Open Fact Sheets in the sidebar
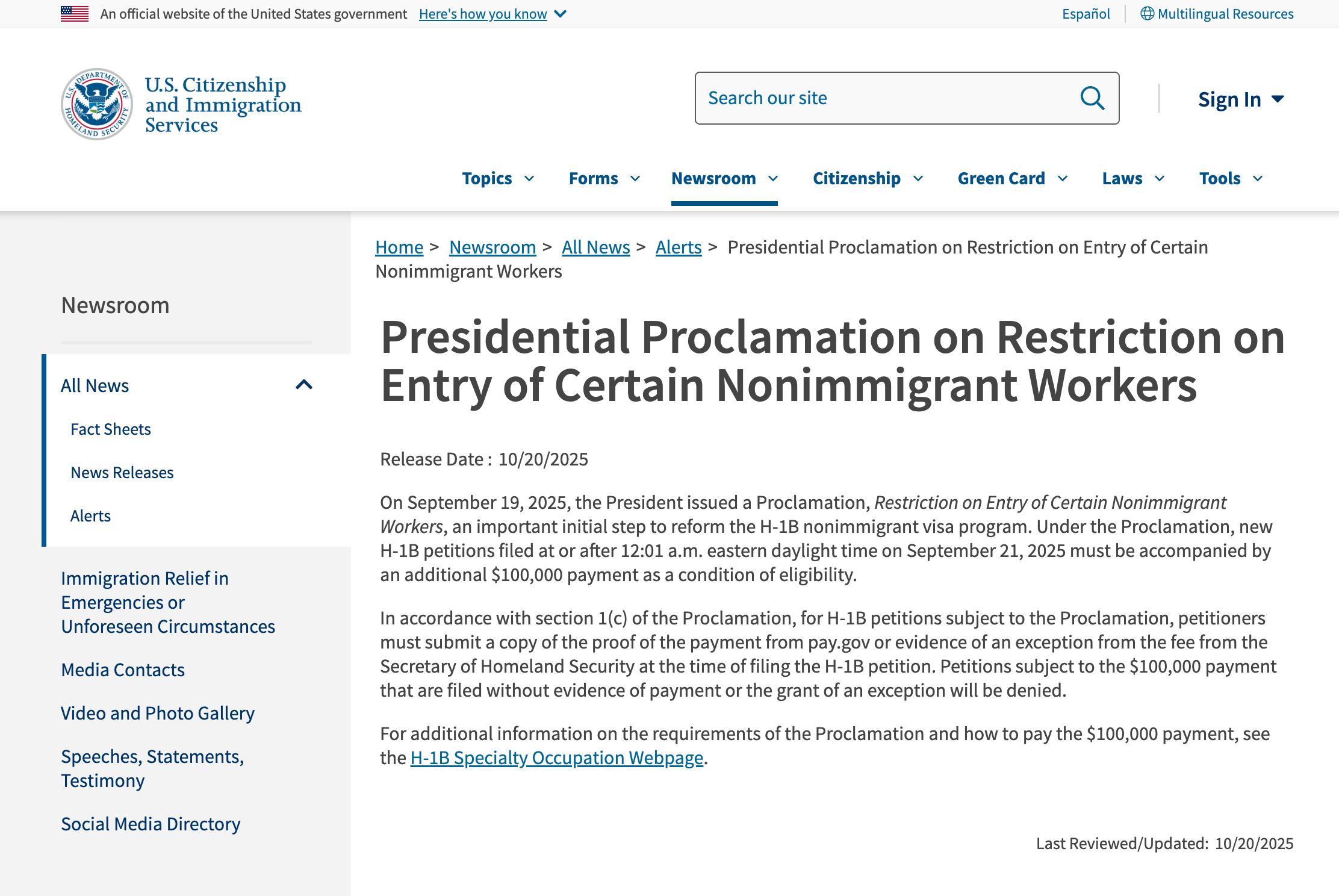Screen dimensions: 1339x896 [111, 429]
